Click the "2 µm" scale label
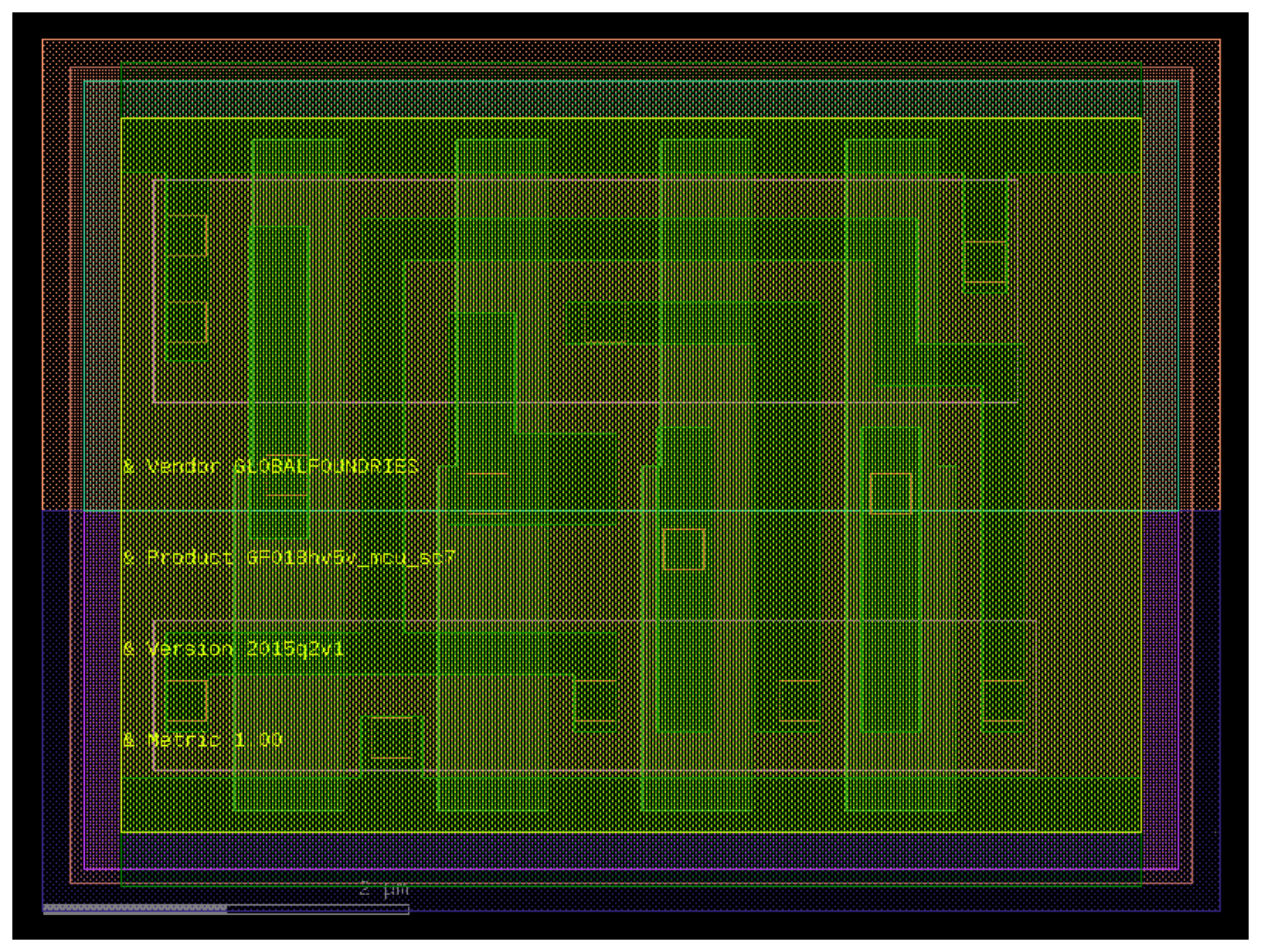1261x952 pixels. coord(384,889)
